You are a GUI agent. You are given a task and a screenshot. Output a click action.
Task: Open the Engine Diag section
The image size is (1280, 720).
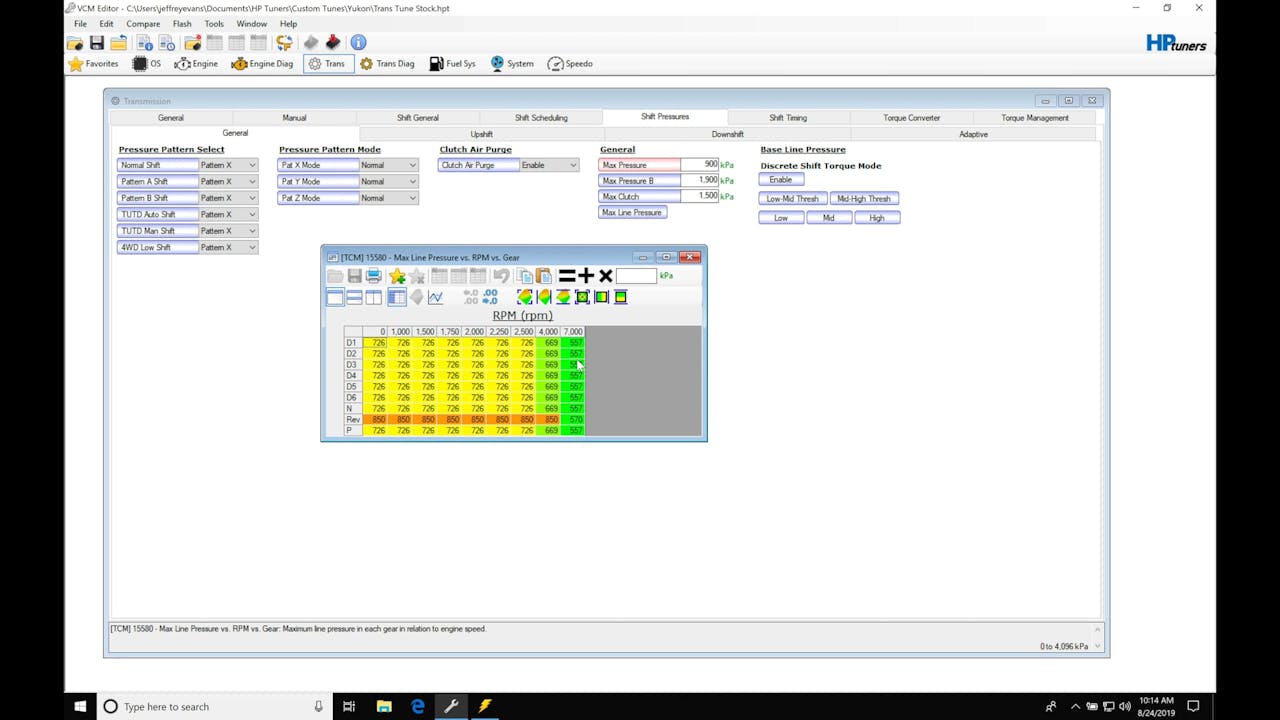(261, 63)
